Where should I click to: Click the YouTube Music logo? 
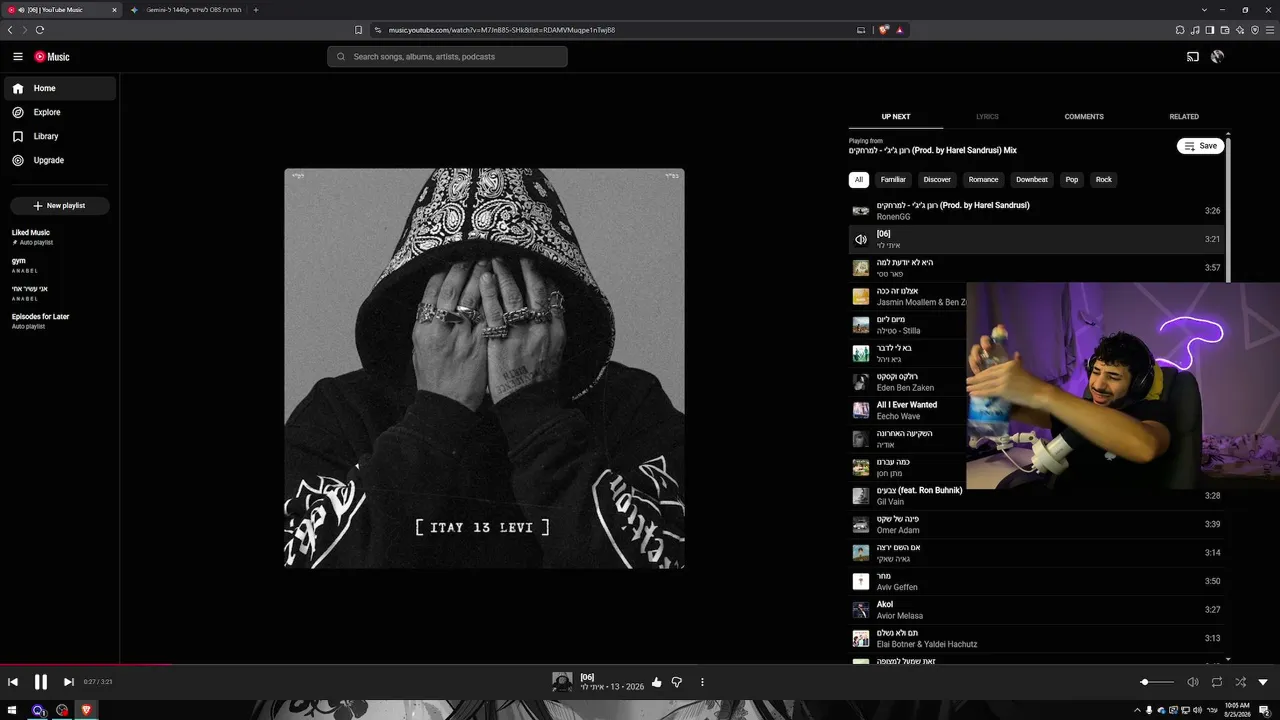pyautogui.click(x=52, y=57)
